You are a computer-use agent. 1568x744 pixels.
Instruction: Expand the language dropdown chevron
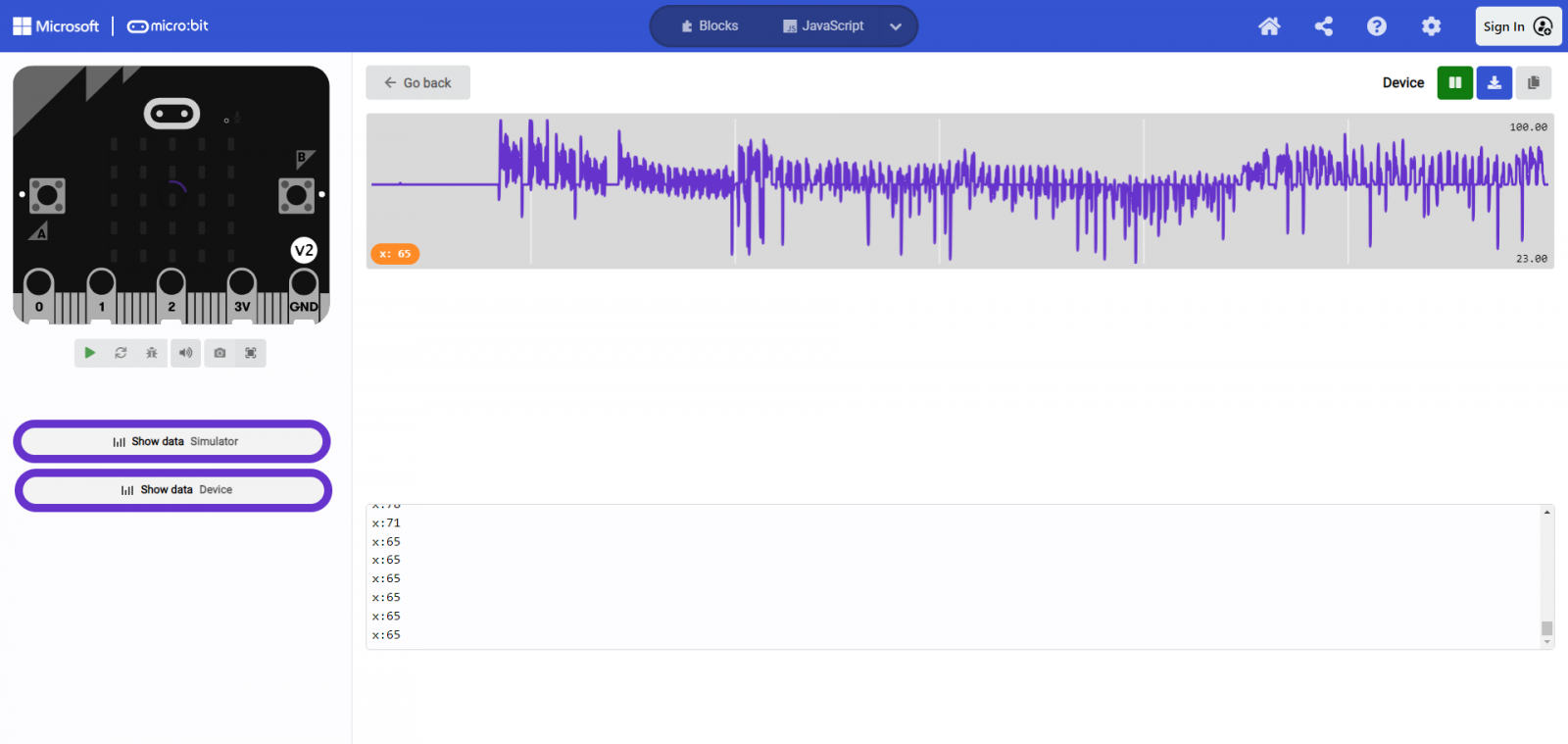click(895, 26)
